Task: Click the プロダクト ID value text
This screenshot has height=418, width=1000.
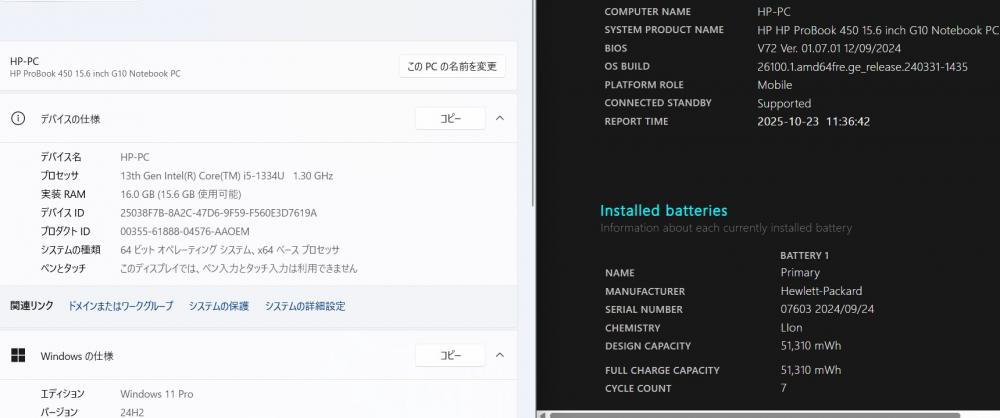Action: coord(185,232)
